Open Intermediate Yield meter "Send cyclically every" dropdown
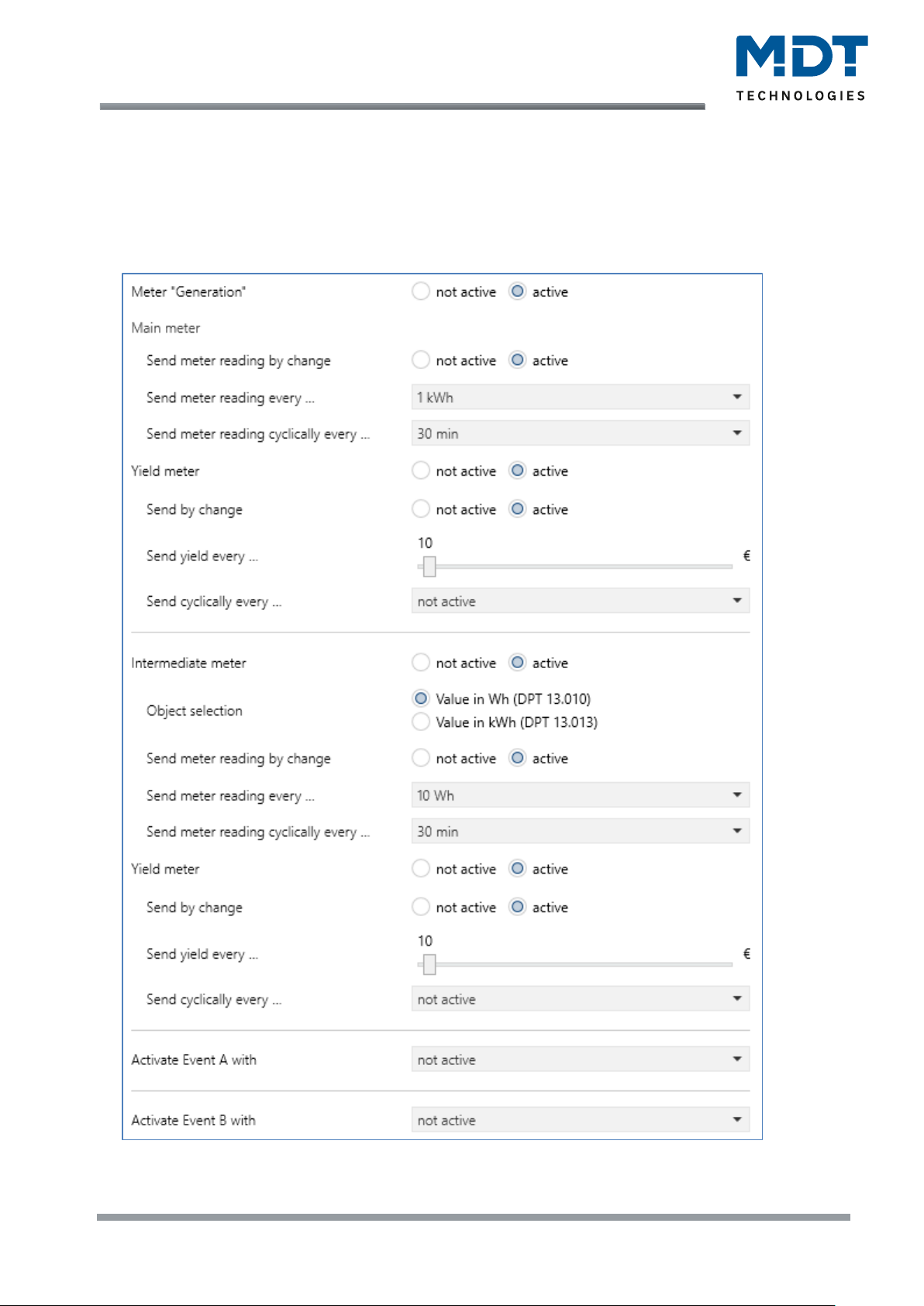The height and width of the screenshot is (1306, 924). (x=581, y=998)
